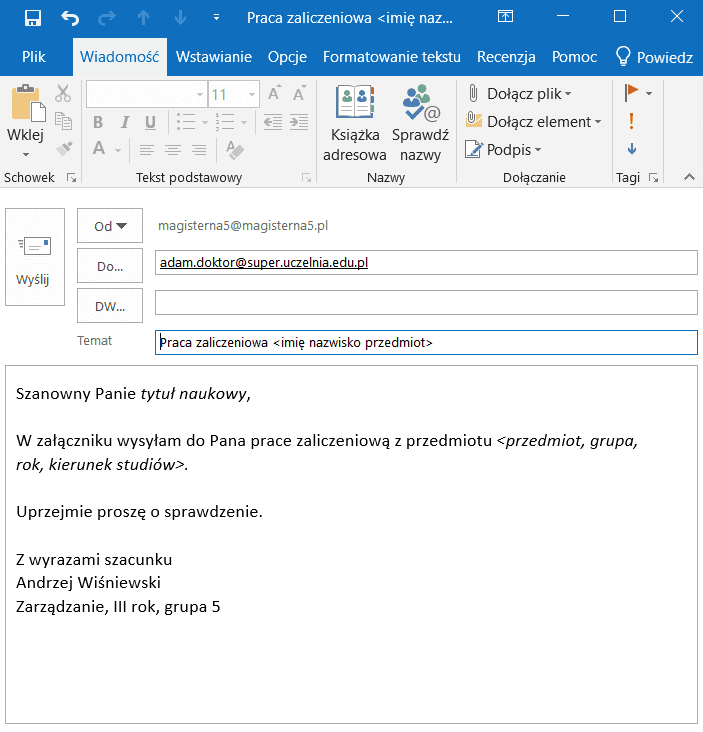703x732 pixels.
Task: Apply font color with the A button
Action: pos(99,149)
